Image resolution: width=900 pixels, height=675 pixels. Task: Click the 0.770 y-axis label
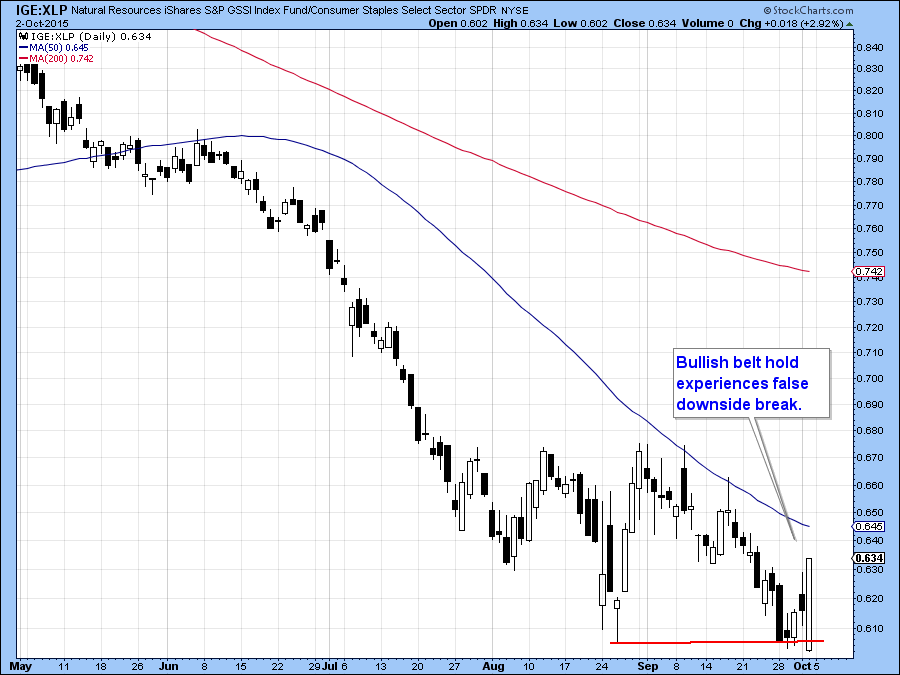(x=870, y=205)
